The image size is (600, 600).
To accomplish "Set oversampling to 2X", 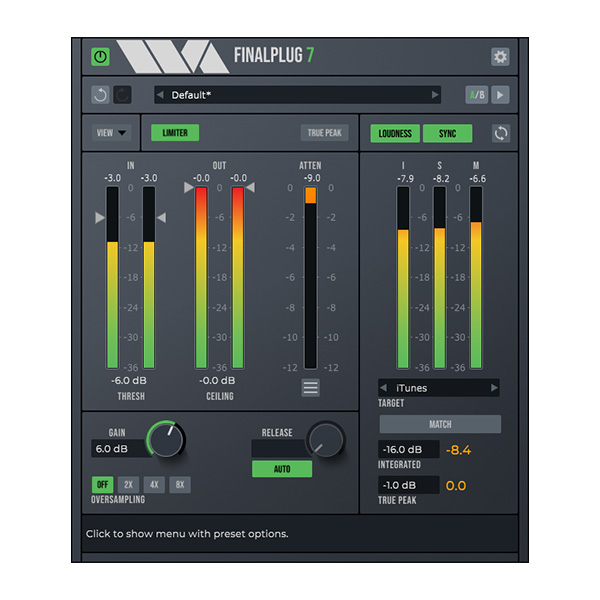I will [128, 485].
